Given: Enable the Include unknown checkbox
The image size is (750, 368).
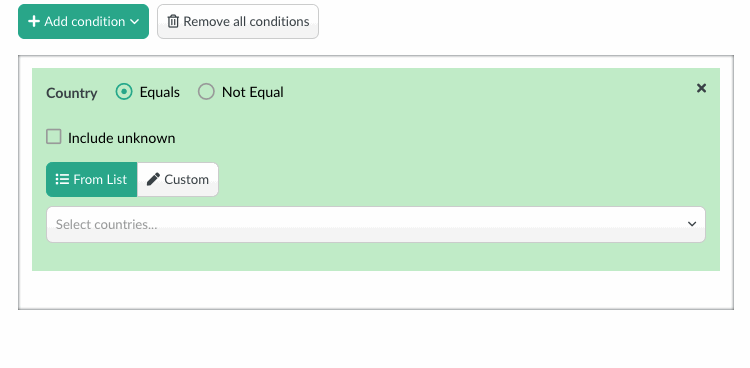Looking at the screenshot, I should coord(54,137).
